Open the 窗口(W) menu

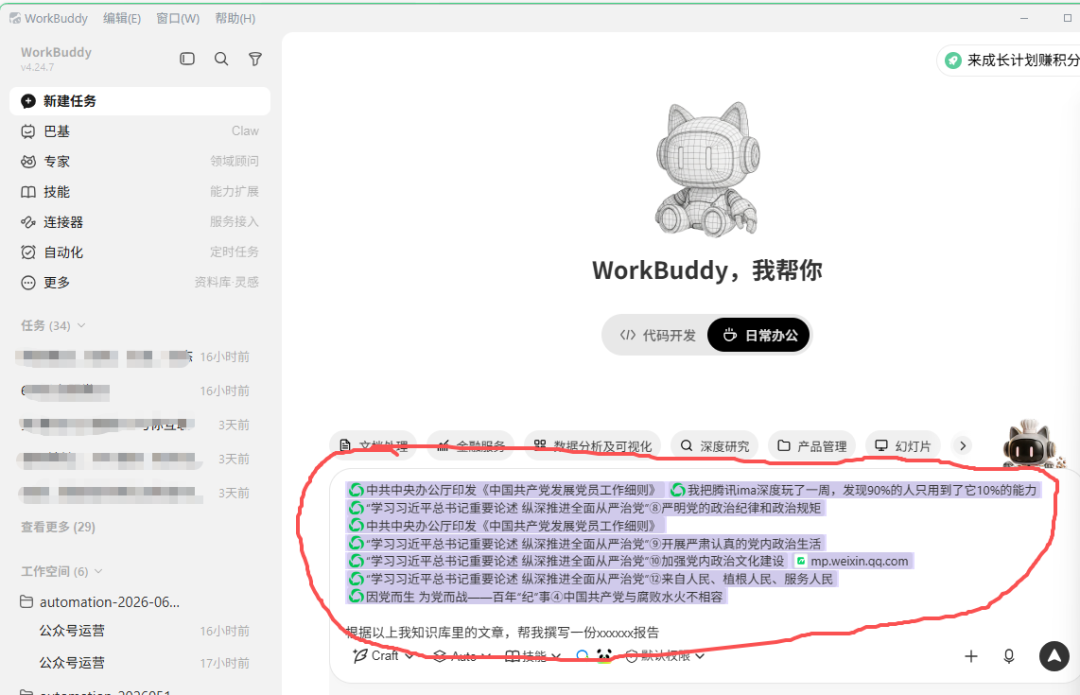178,19
